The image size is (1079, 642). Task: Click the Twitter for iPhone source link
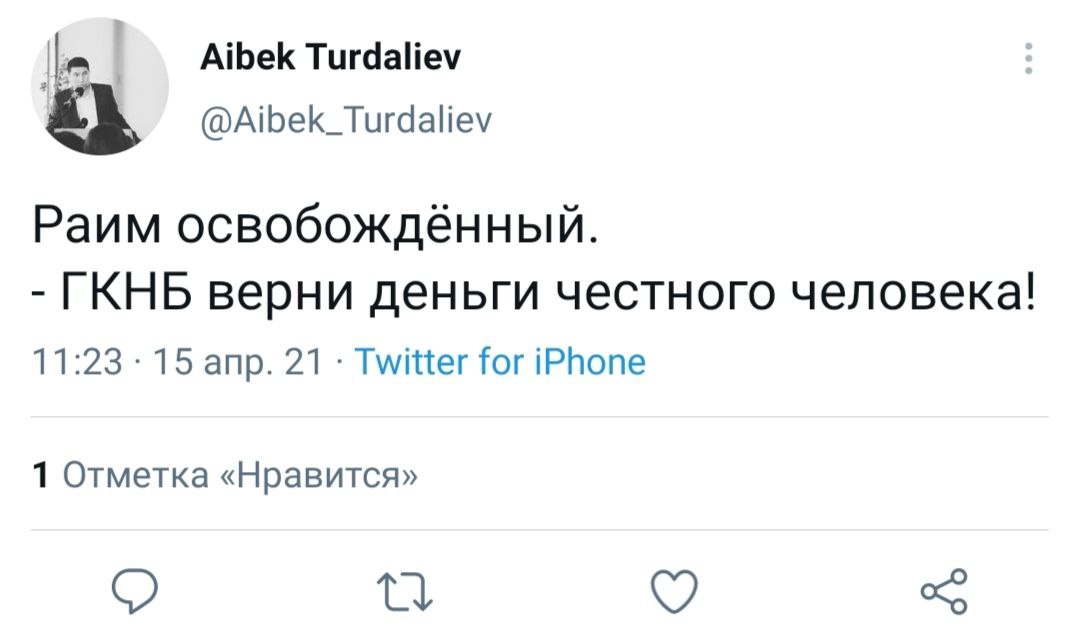click(x=501, y=360)
